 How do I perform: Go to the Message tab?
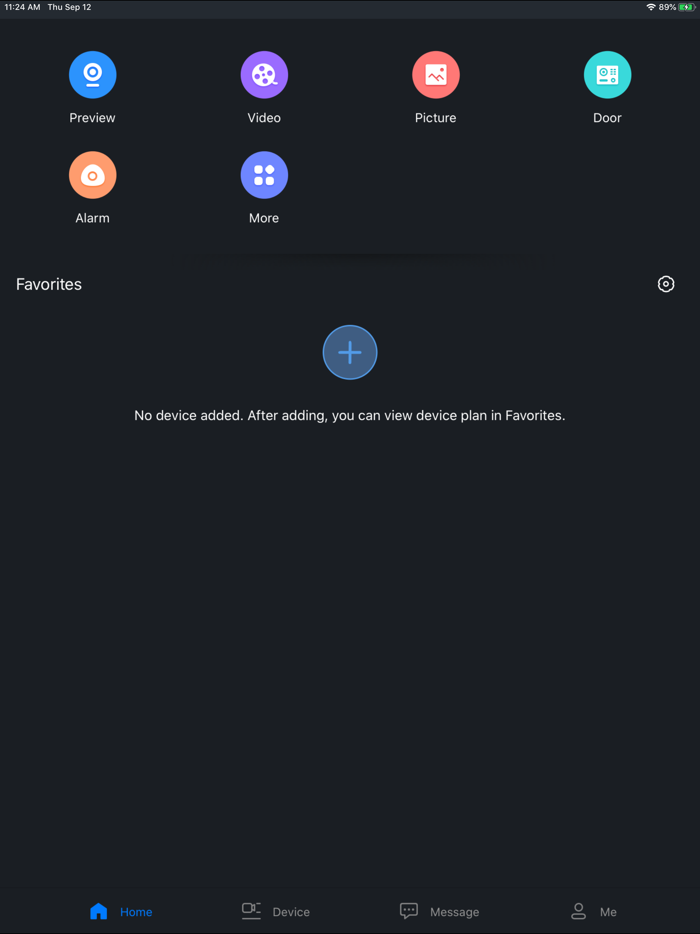(439, 911)
